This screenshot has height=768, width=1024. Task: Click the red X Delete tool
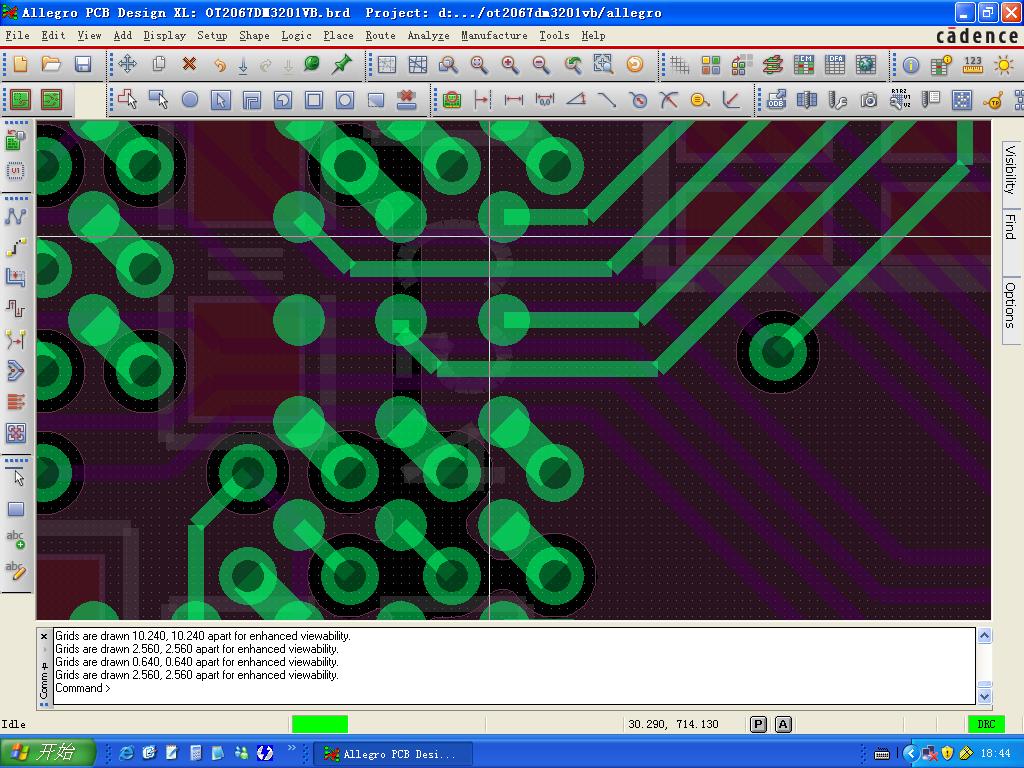click(x=189, y=64)
